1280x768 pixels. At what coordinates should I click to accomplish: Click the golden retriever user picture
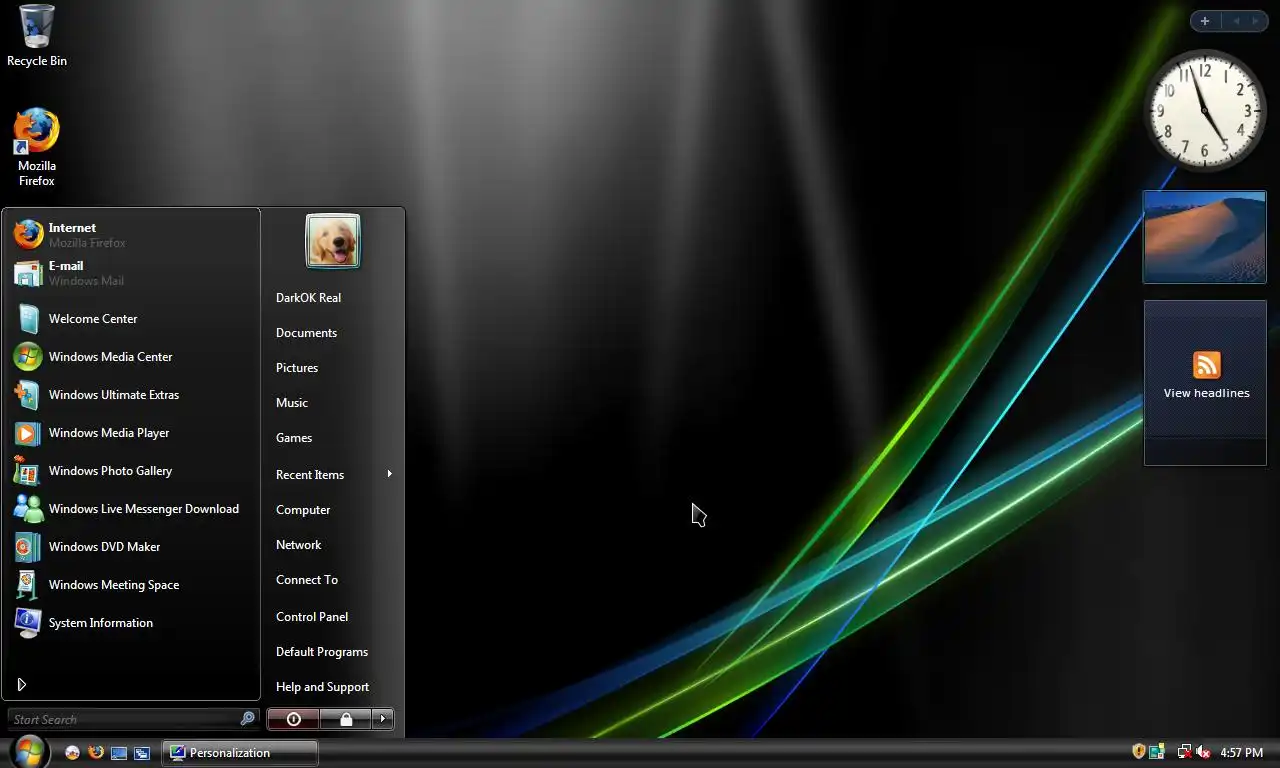tap(333, 241)
